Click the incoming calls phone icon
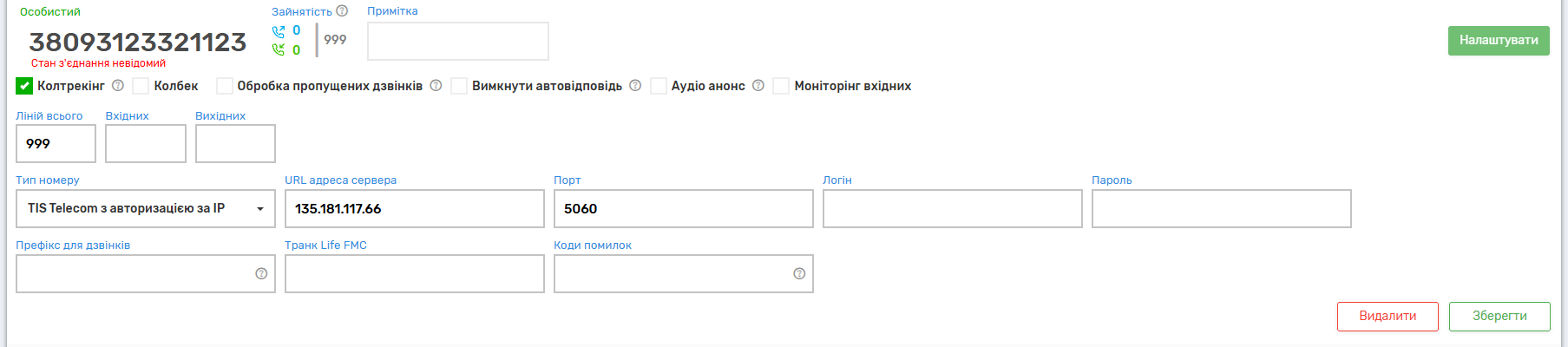Screen dimensions: 1568x347 click(x=279, y=31)
